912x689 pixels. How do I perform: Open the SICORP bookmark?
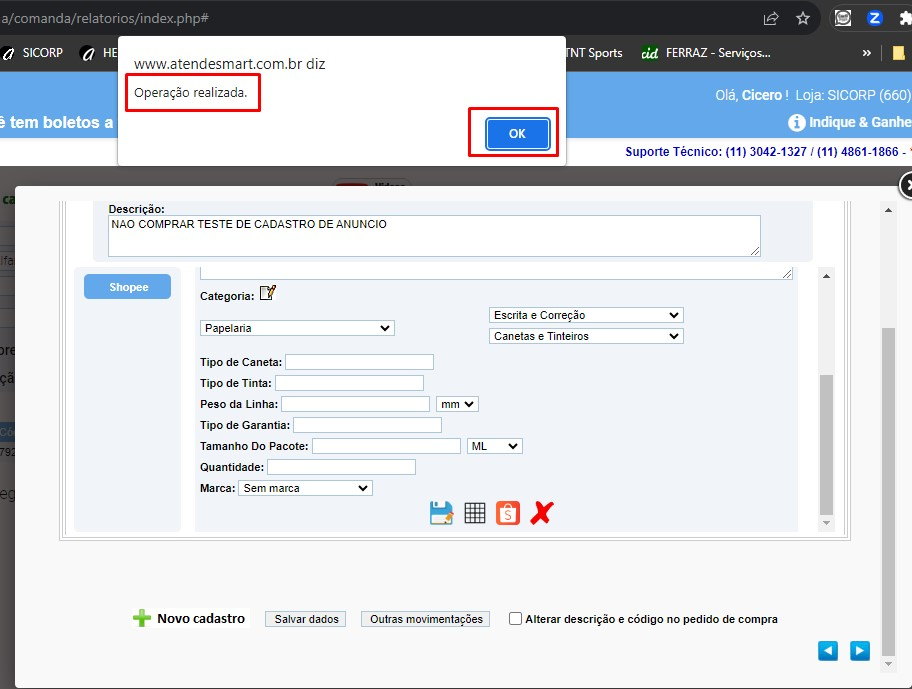tap(33, 53)
